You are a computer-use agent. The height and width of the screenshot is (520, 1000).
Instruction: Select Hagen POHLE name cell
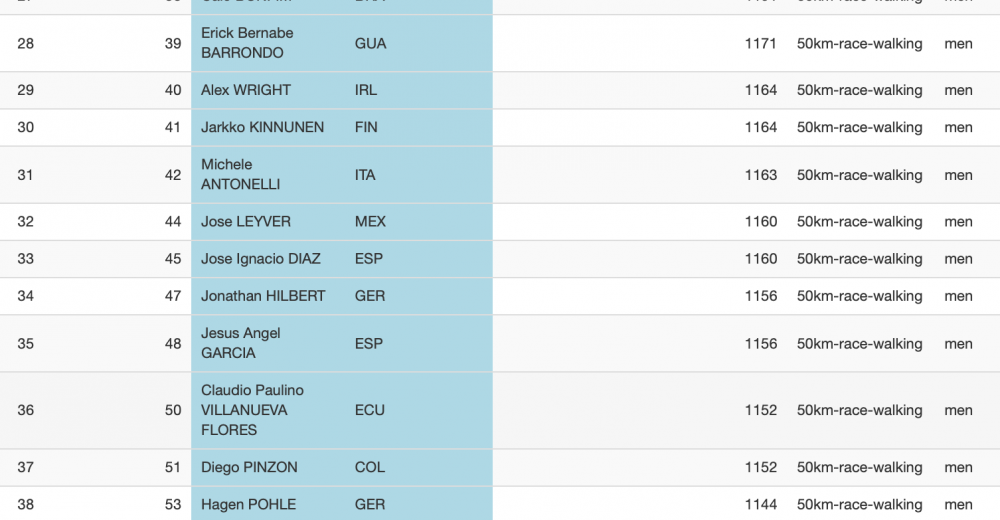[248, 504]
